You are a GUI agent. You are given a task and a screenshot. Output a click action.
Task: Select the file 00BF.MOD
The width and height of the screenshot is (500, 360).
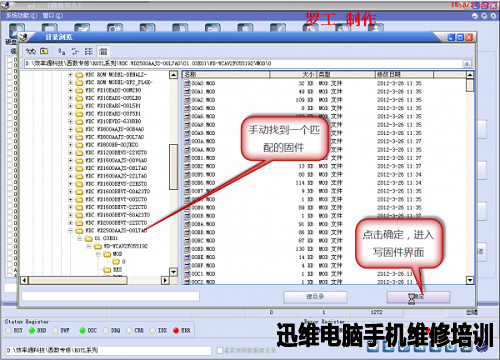click(203, 265)
